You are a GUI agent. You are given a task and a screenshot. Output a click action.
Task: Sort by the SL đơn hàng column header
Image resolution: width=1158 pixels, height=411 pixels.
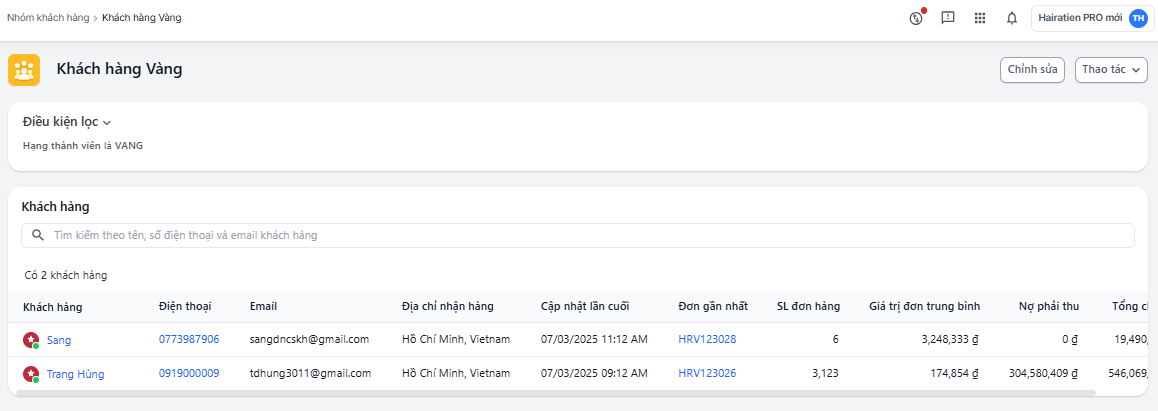click(x=808, y=306)
